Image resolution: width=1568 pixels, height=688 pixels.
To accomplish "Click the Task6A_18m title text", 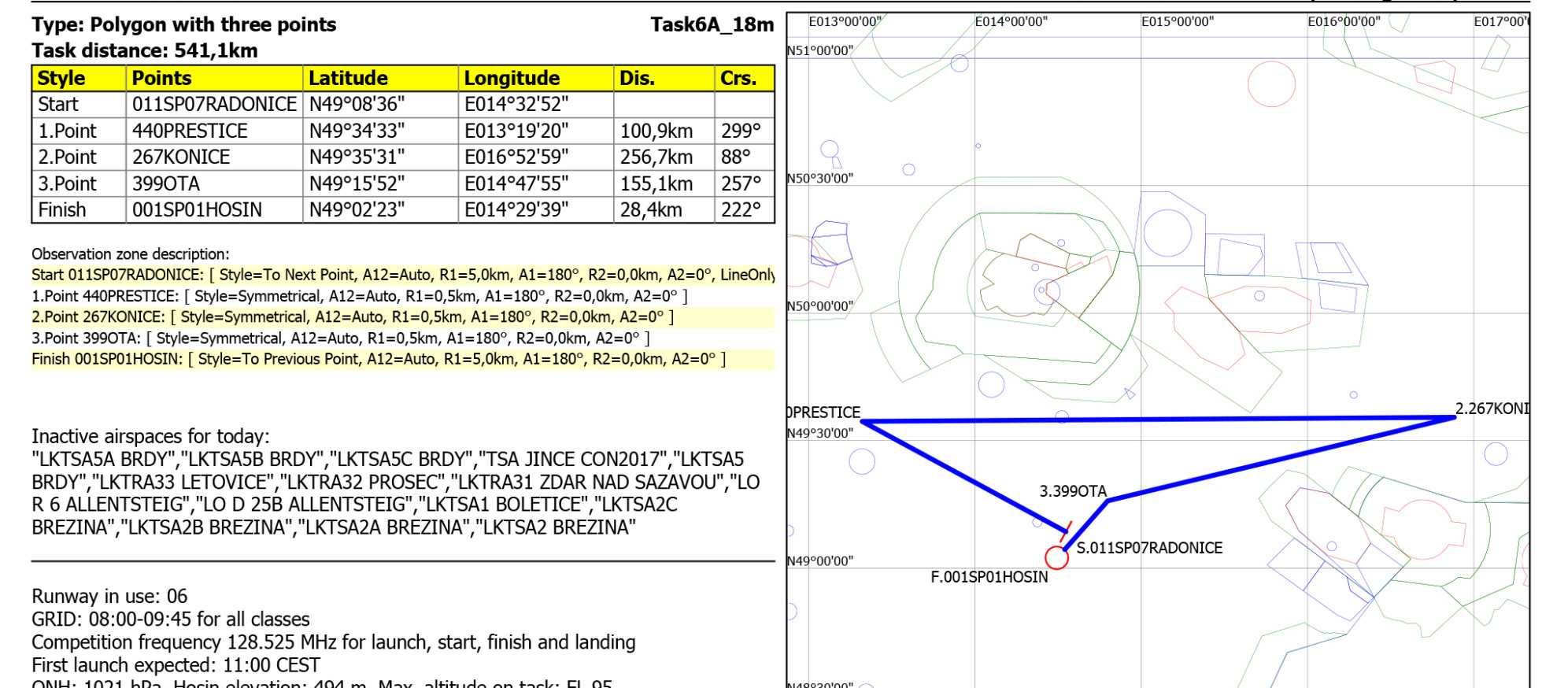I will (x=712, y=24).
